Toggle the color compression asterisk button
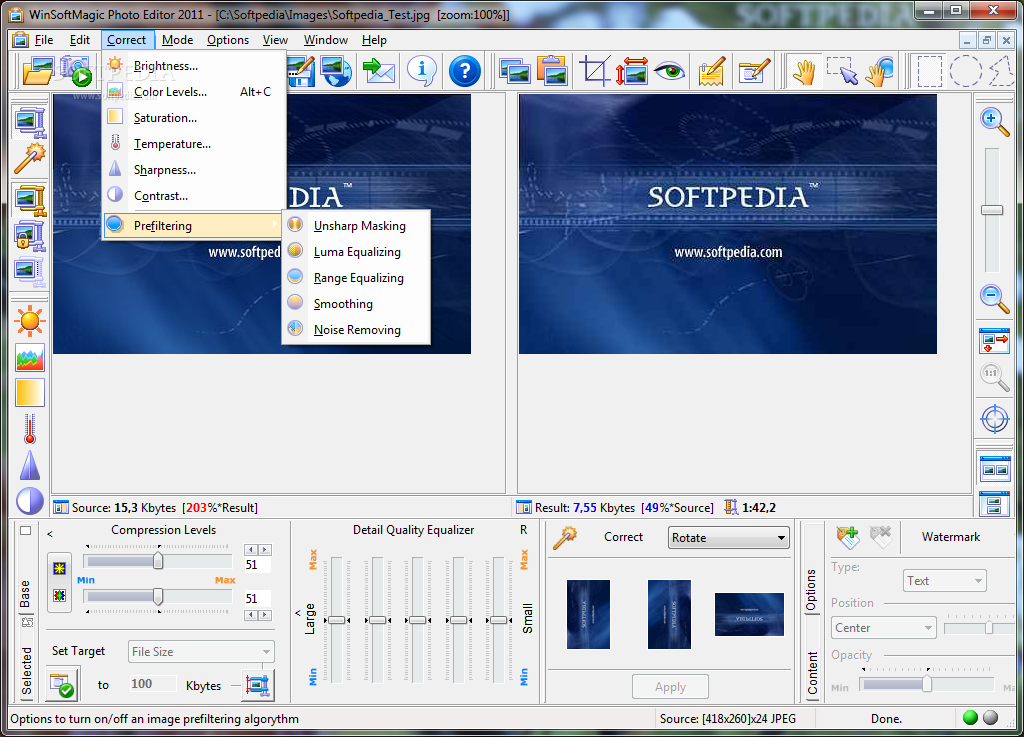Screen dimensions: 1024x737 [59, 595]
